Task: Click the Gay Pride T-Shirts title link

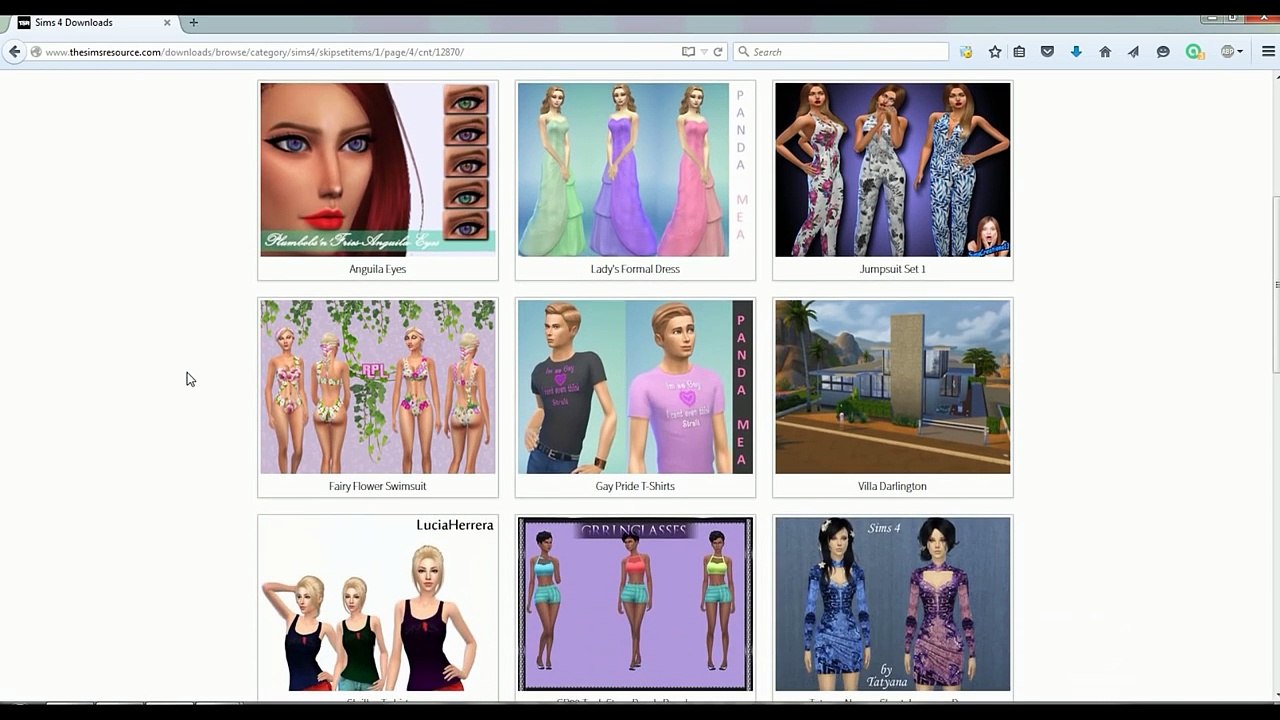Action: coord(635,486)
